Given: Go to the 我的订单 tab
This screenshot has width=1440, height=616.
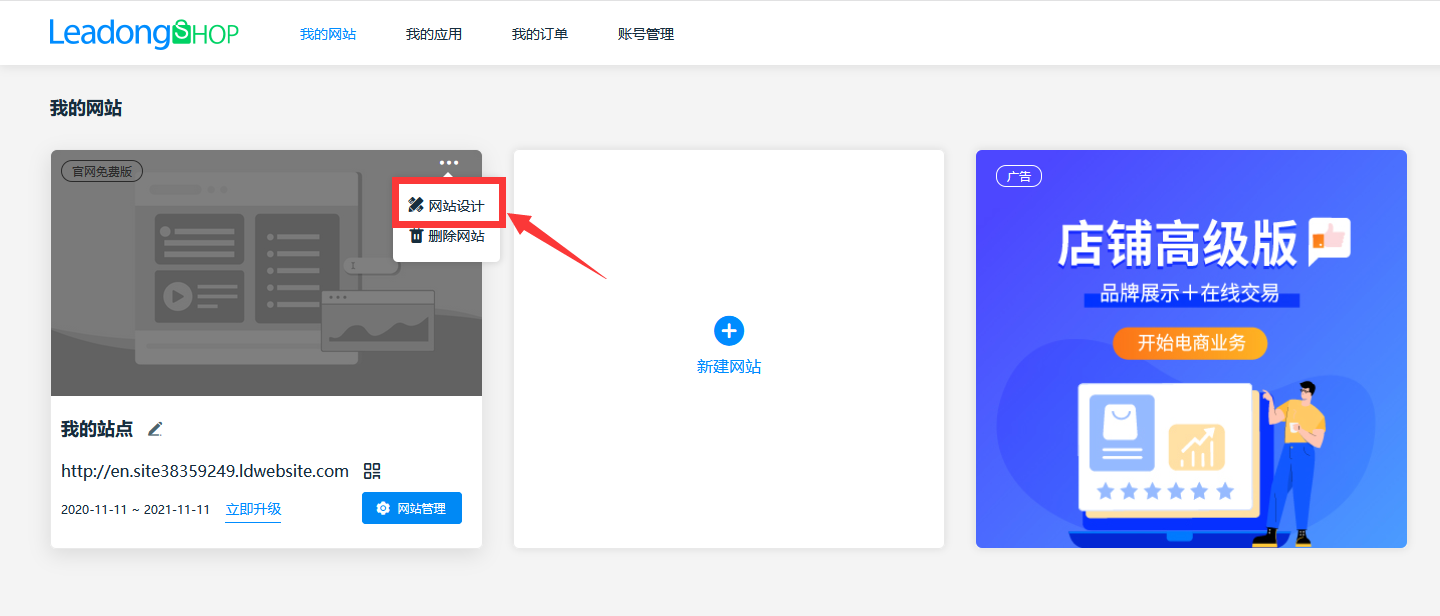Looking at the screenshot, I should click(x=540, y=34).
